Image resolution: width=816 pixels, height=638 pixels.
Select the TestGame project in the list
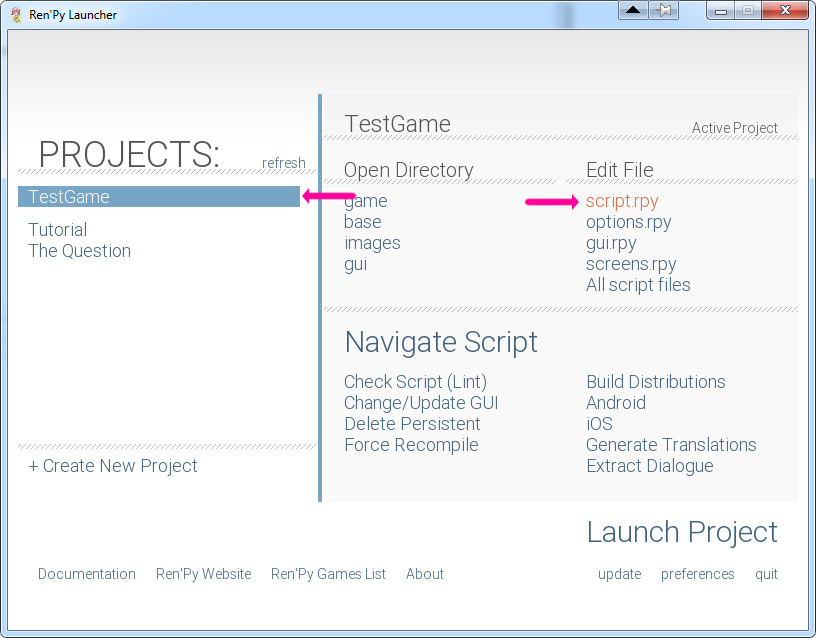159,197
